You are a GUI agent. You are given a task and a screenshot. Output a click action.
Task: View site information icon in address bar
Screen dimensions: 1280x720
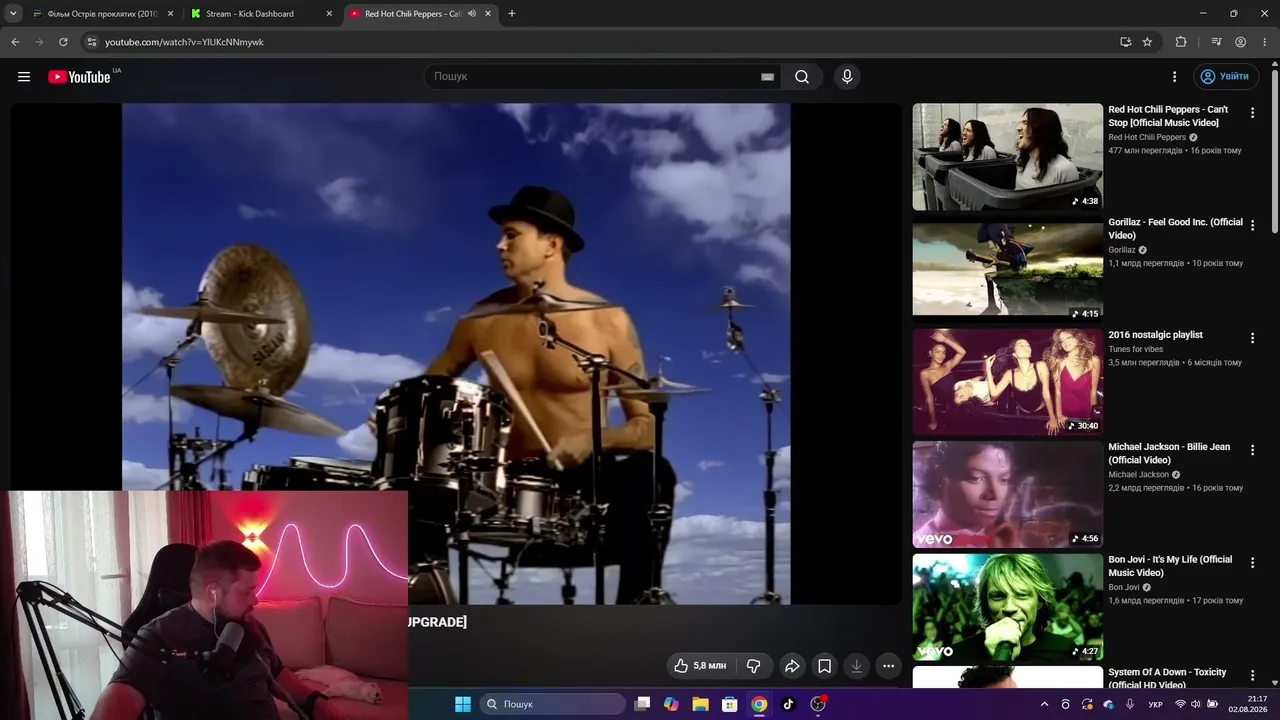(x=92, y=42)
